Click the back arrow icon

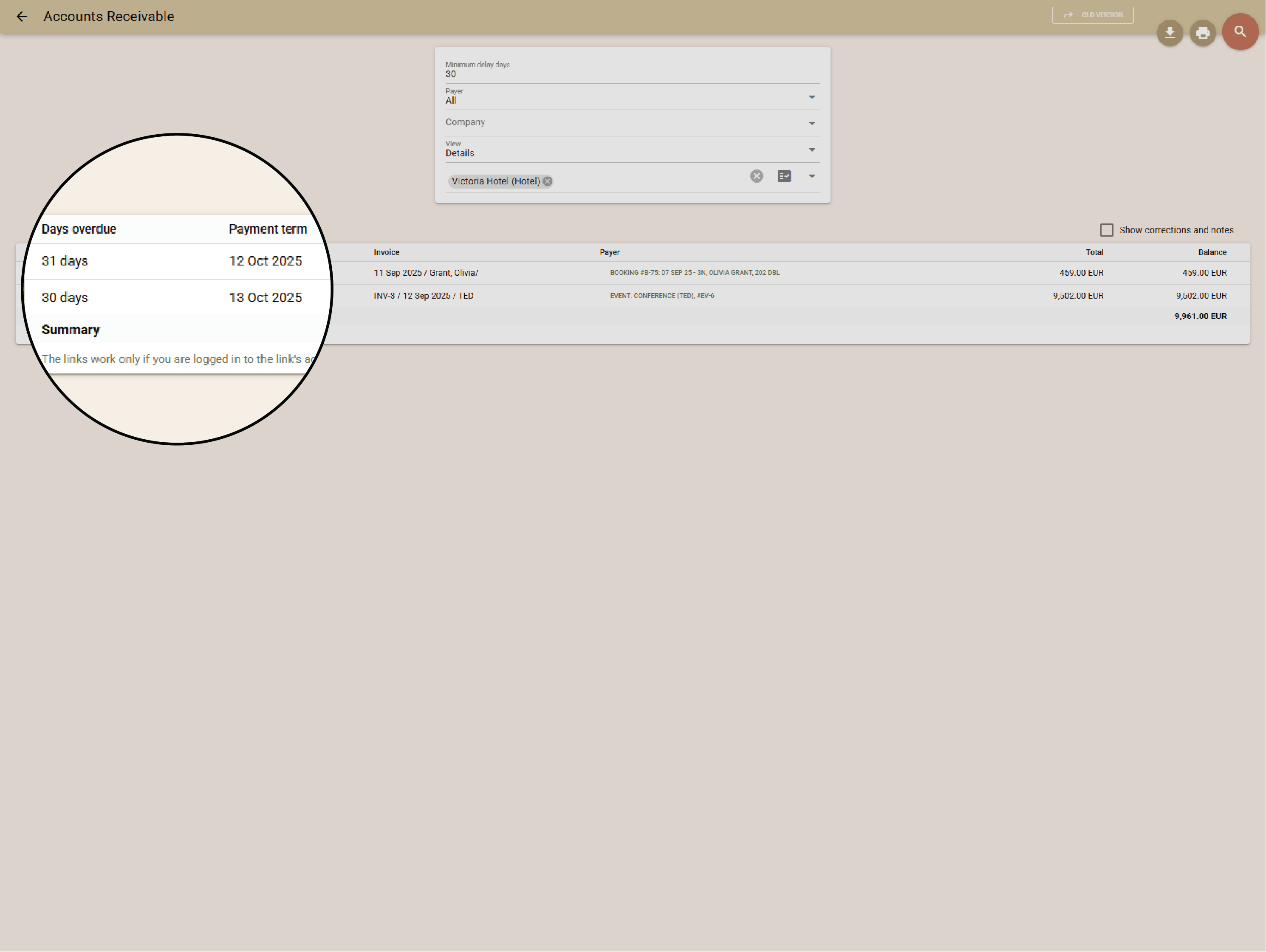click(22, 17)
